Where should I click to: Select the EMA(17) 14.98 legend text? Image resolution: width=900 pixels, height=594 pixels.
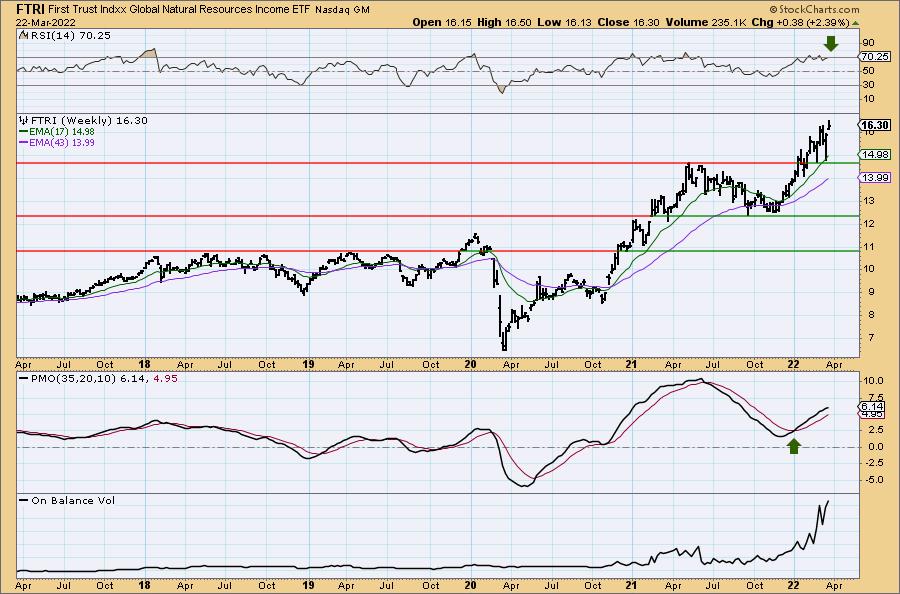pyautogui.click(x=61, y=131)
